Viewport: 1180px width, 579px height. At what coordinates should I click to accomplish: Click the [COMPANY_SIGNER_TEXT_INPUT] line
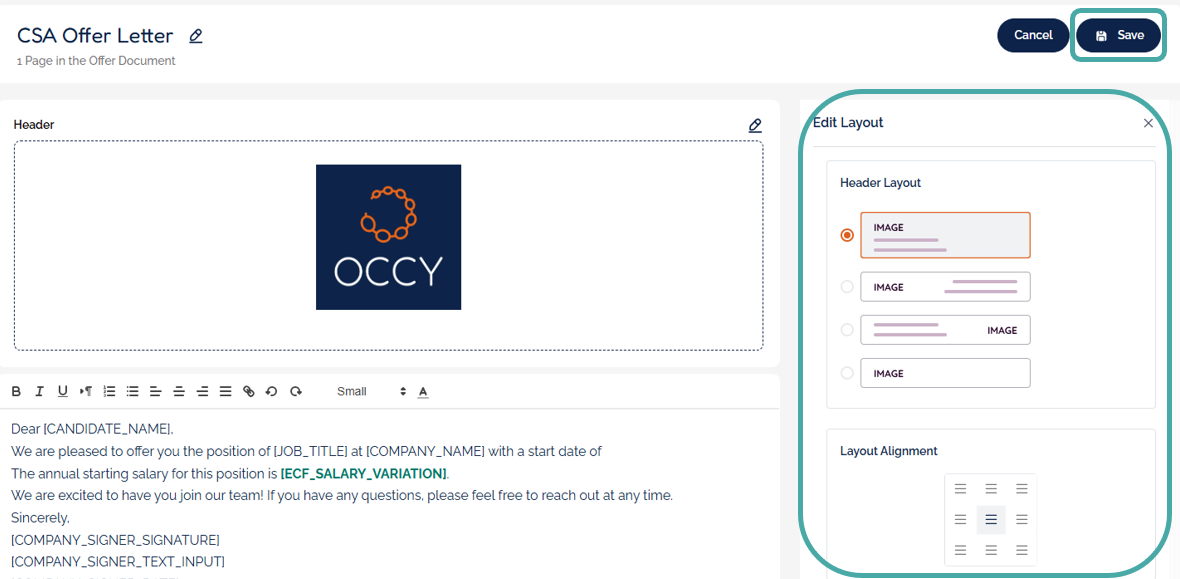point(117,562)
